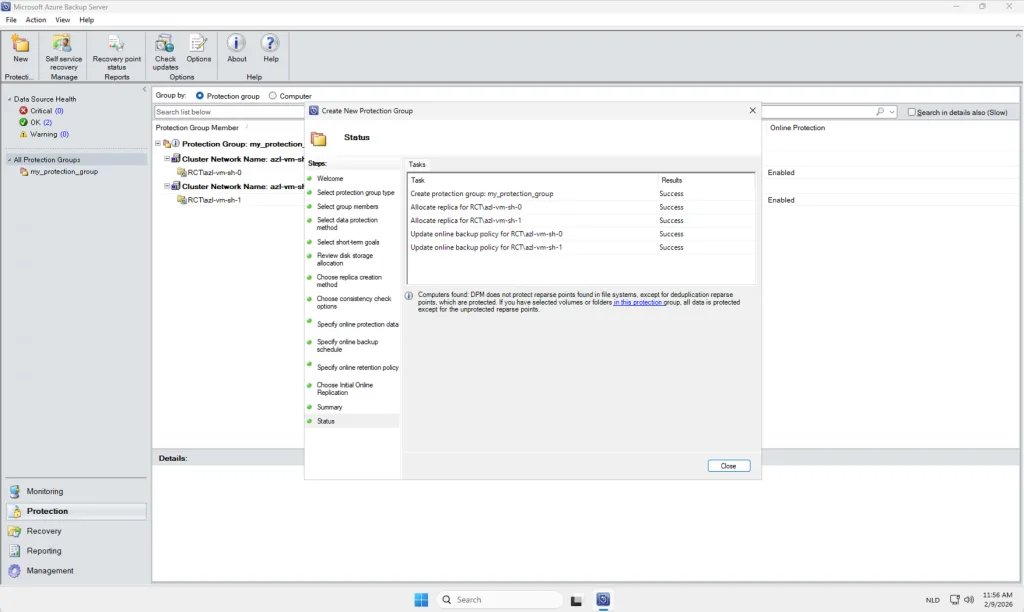Click the Check updates icon
This screenshot has height=612, width=1024.
point(165,44)
